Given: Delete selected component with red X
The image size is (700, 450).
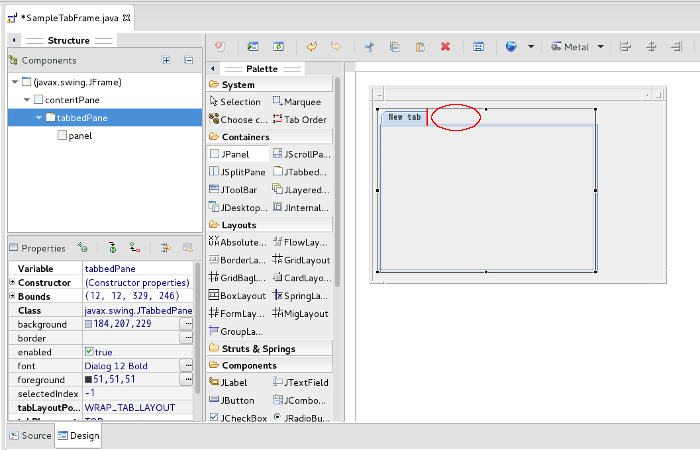Looking at the screenshot, I should 445,46.
